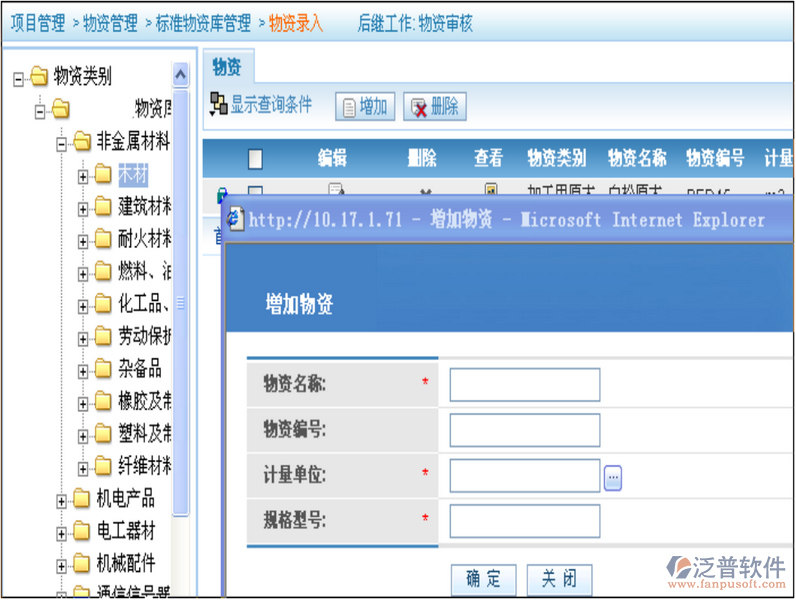Viewport: 796px width, 600px height.
Task: Click the 物资名称 input field
Action: tap(524, 384)
